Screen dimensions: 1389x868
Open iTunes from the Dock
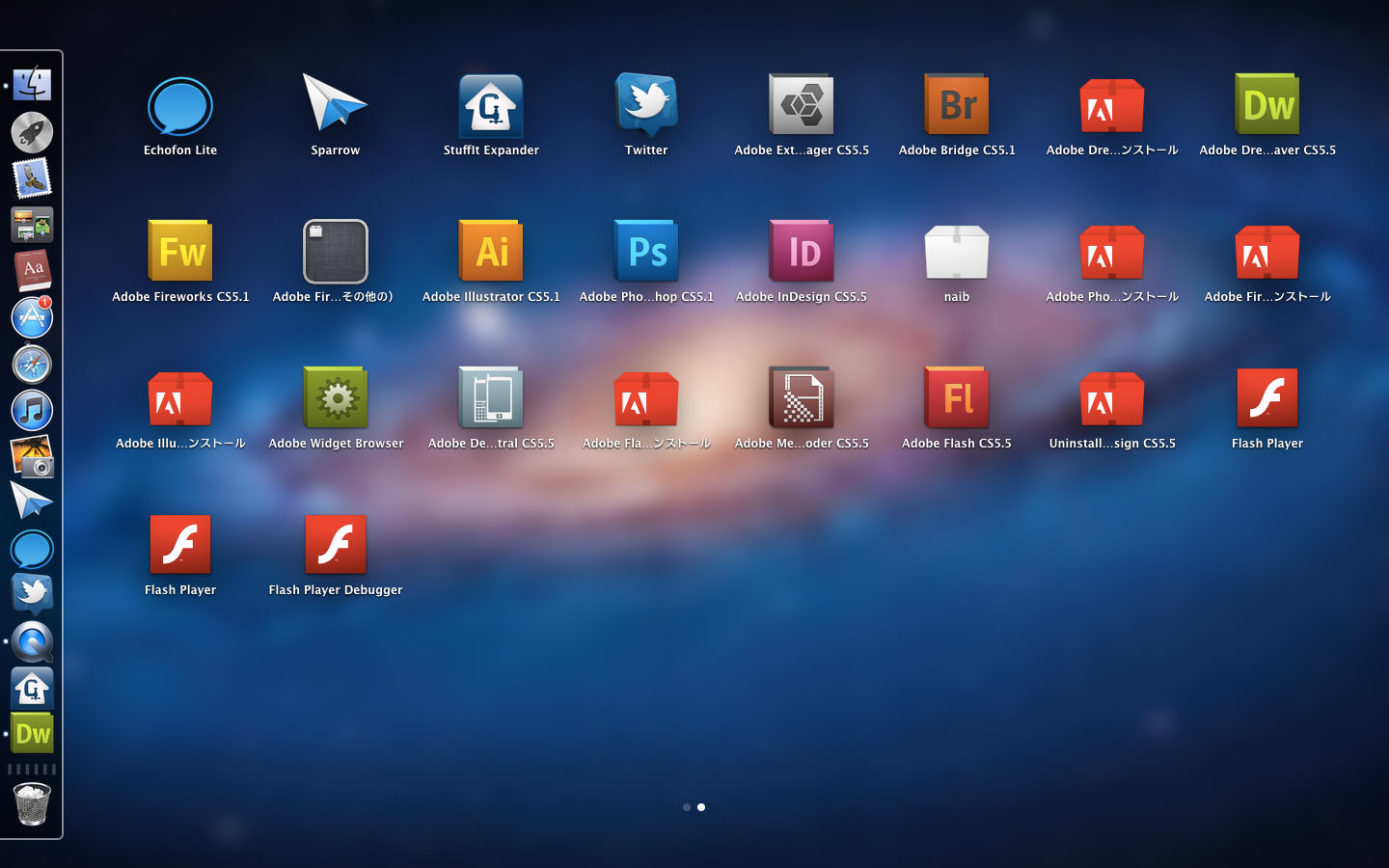pos(32,410)
